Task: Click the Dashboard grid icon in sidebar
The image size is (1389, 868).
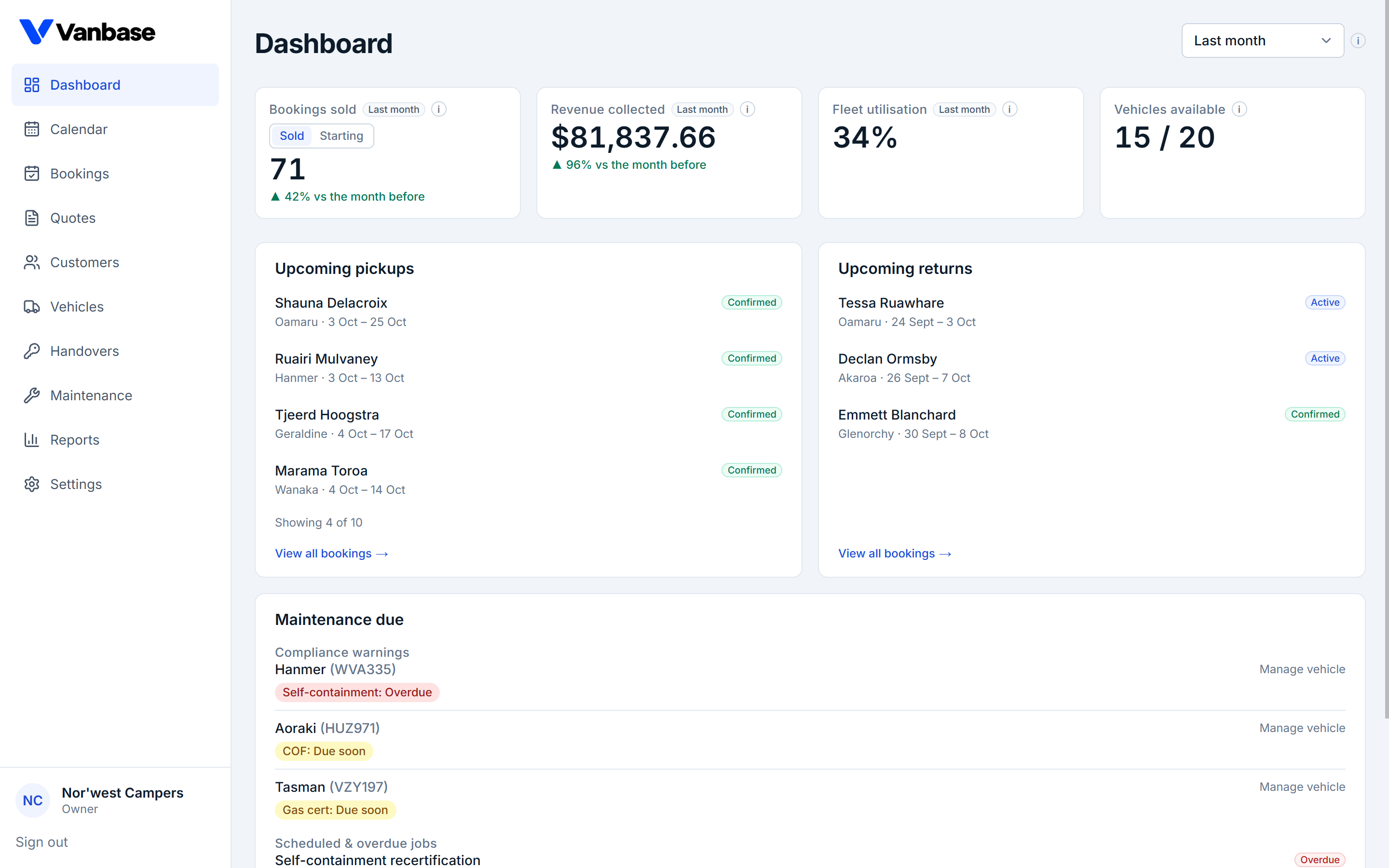Action: (31, 85)
